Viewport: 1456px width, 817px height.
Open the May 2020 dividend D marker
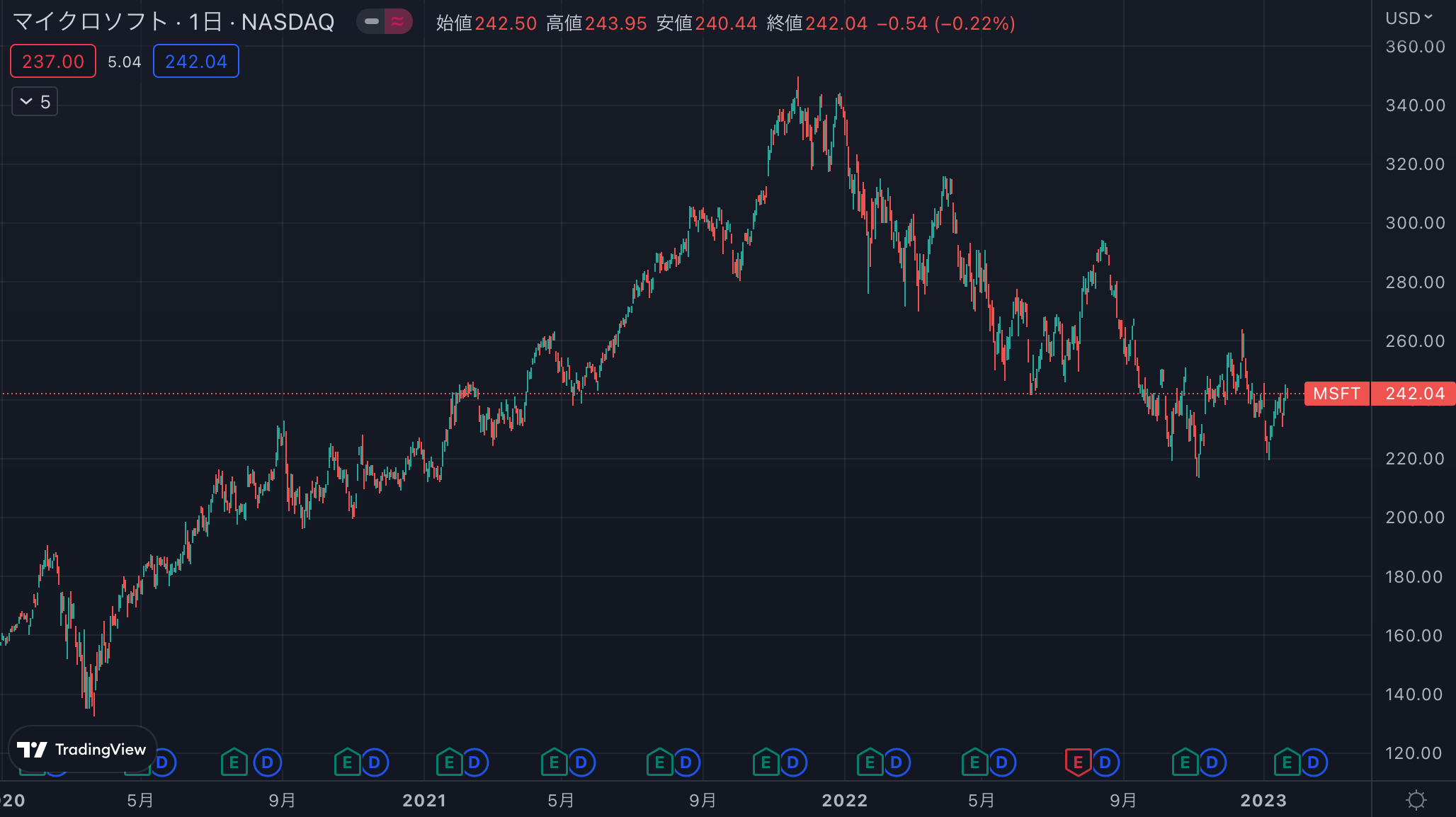(x=163, y=762)
